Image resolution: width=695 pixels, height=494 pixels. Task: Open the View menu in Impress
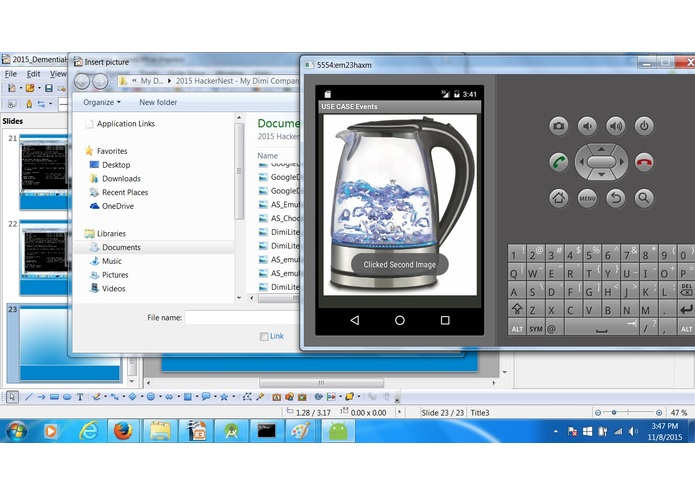tap(58, 74)
